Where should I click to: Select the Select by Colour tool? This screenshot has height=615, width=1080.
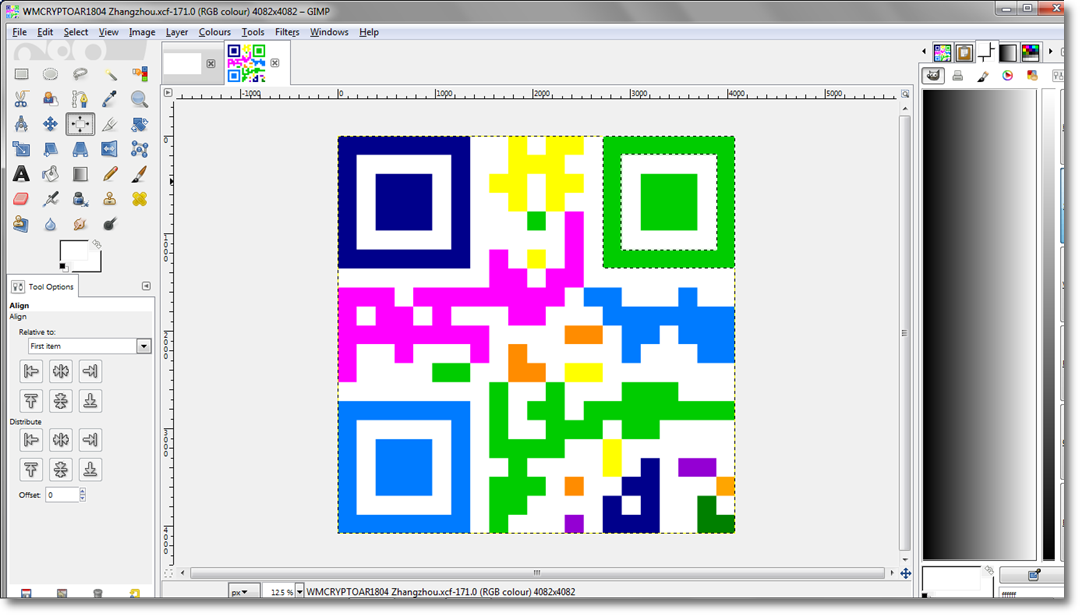click(x=139, y=74)
